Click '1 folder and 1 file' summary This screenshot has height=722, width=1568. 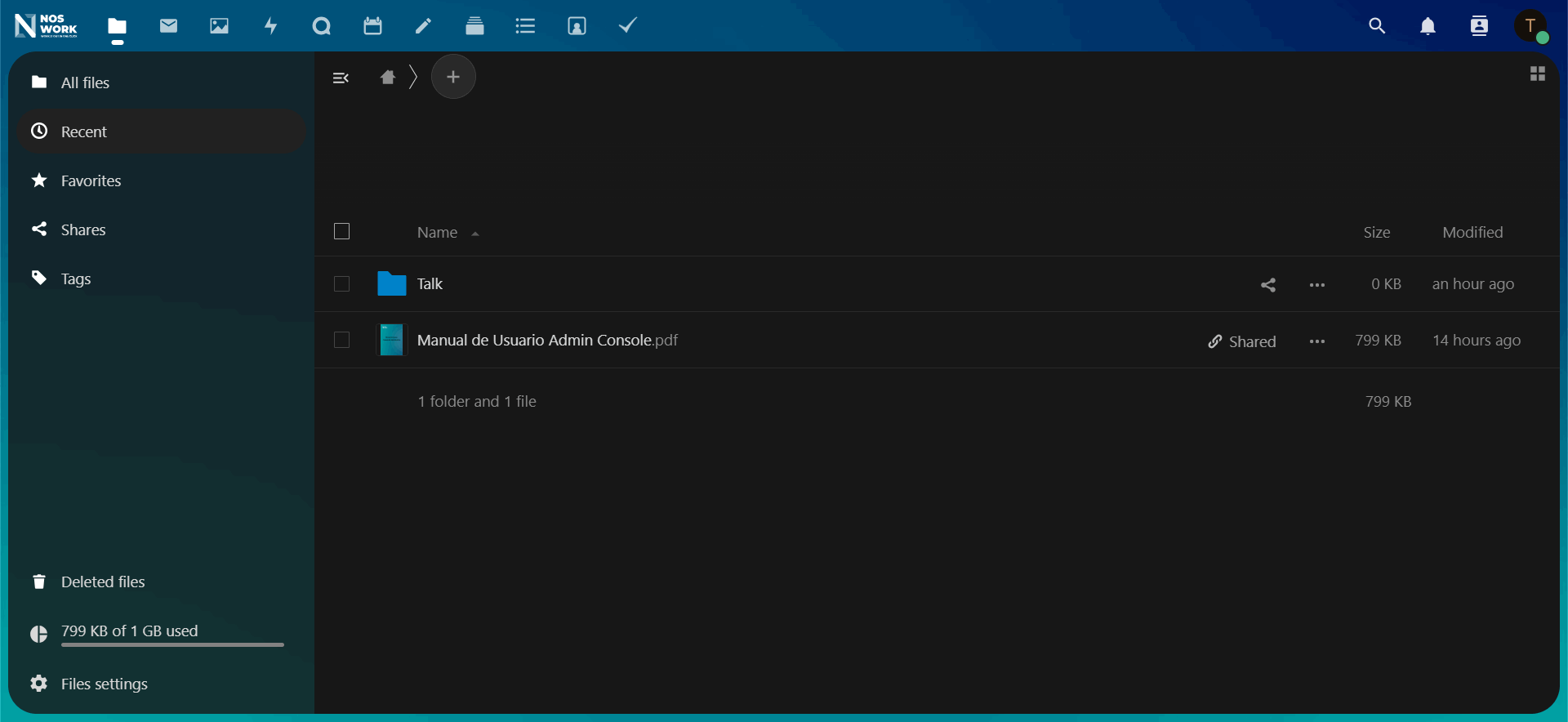pyautogui.click(x=477, y=402)
